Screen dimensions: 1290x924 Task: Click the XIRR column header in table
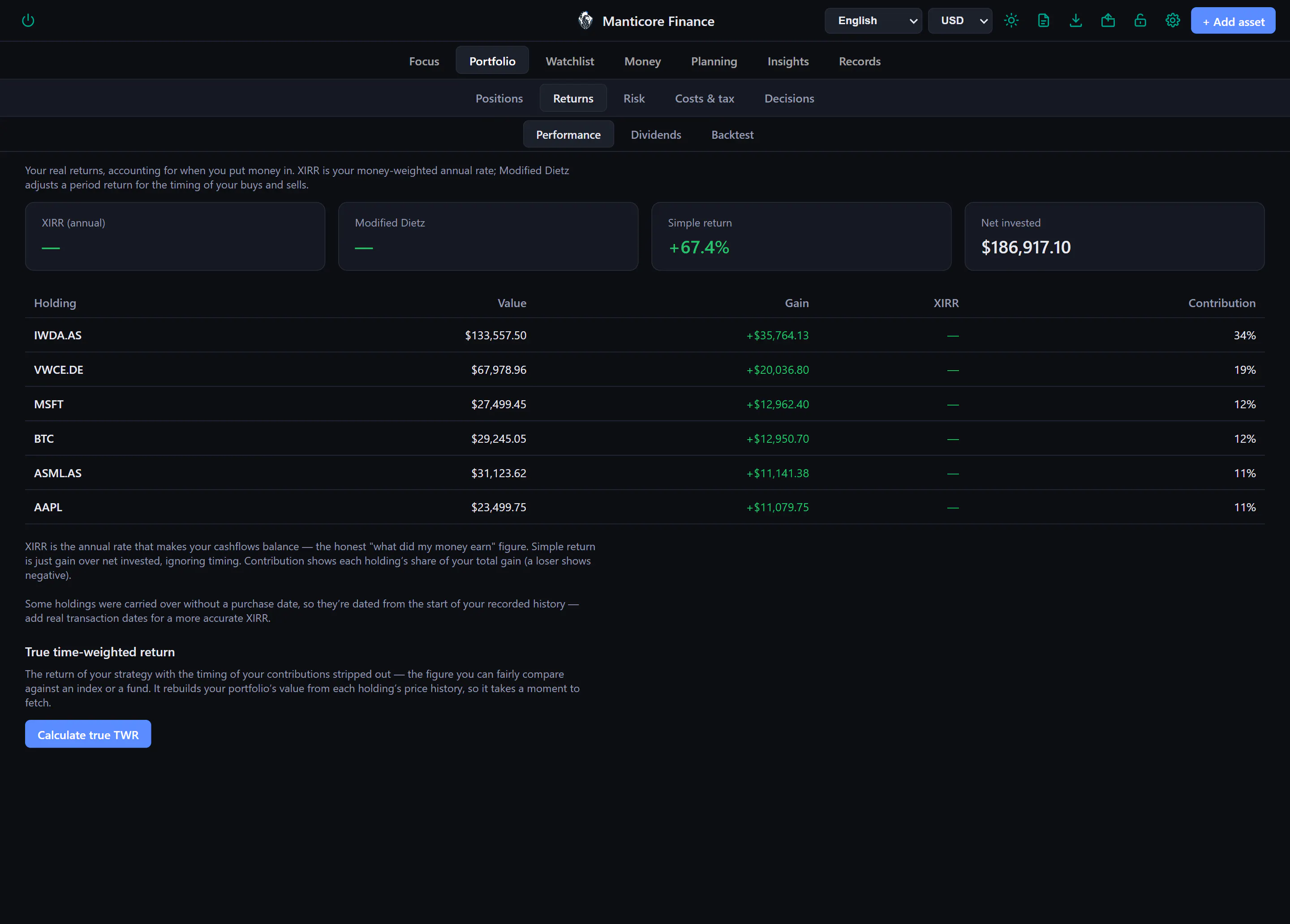pyautogui.click(x=946, y=303)
